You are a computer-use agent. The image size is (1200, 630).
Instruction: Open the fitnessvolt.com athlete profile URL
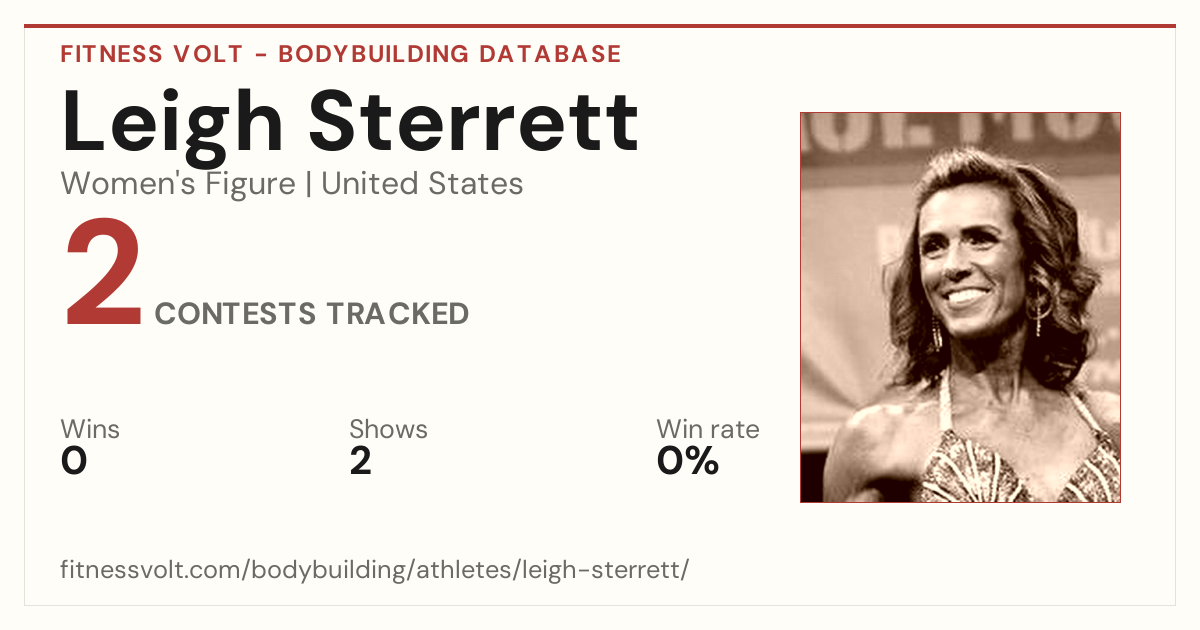375,570
